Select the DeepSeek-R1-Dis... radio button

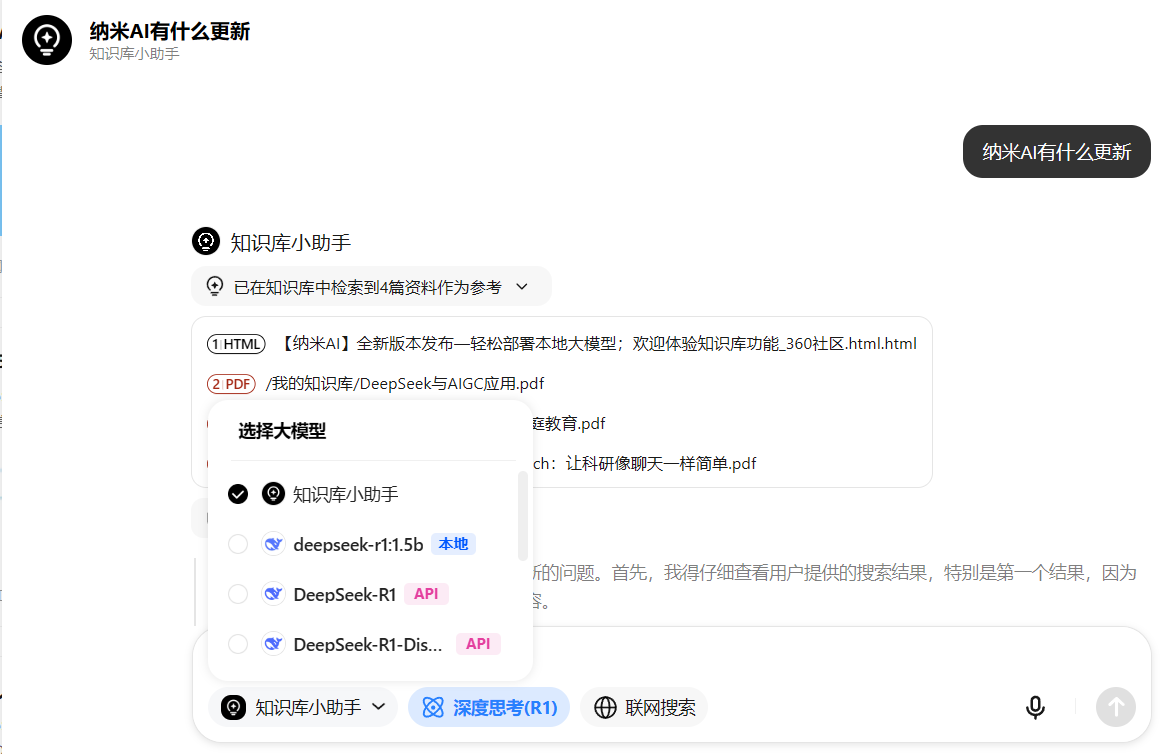[238, 644]
